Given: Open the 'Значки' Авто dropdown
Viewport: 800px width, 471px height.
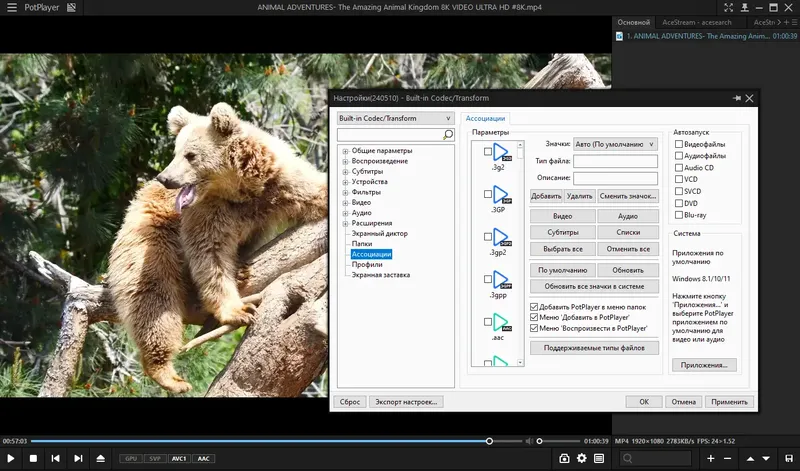Looking at the screenshot, I should point(615,144).
